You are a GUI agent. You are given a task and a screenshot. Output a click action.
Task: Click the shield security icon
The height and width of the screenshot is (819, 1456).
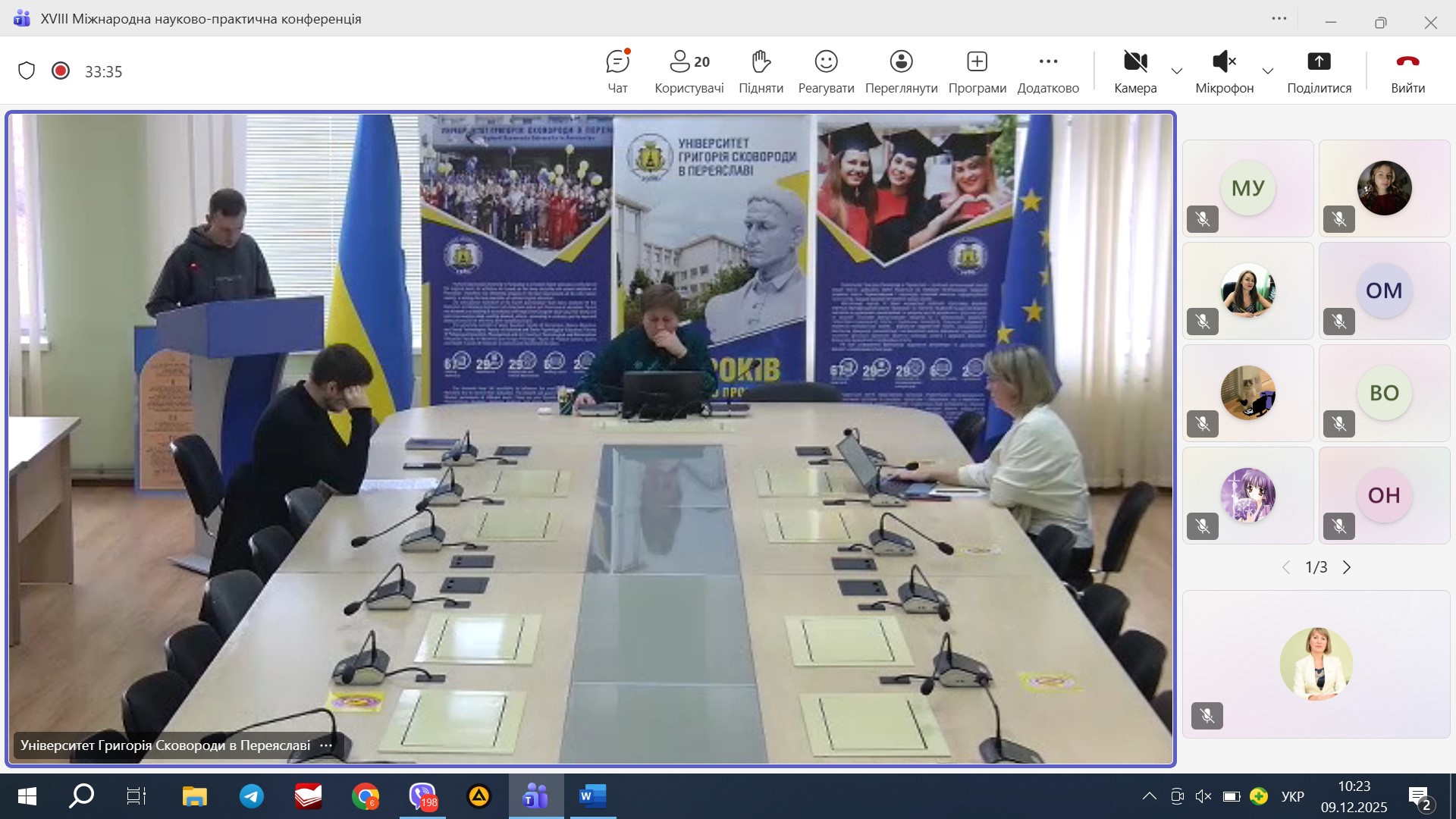[x=27, y=71]
